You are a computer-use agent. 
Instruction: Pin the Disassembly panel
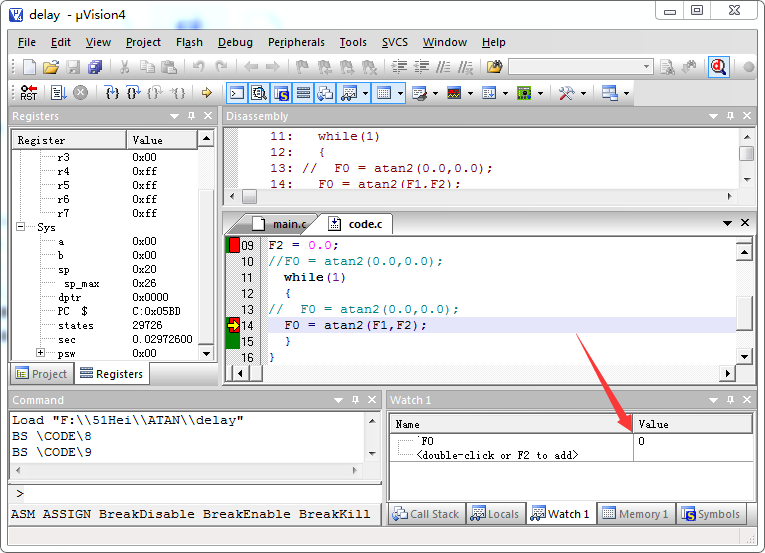click(730, 116)
